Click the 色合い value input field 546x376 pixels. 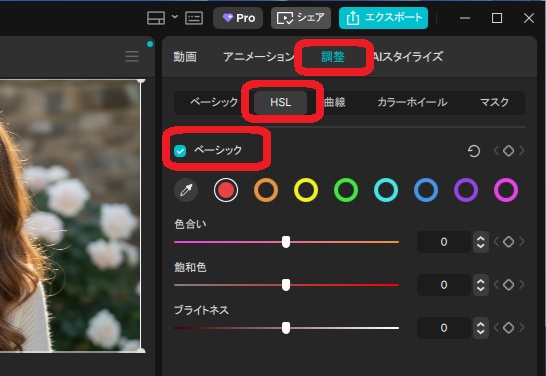[x=444, y=242]
